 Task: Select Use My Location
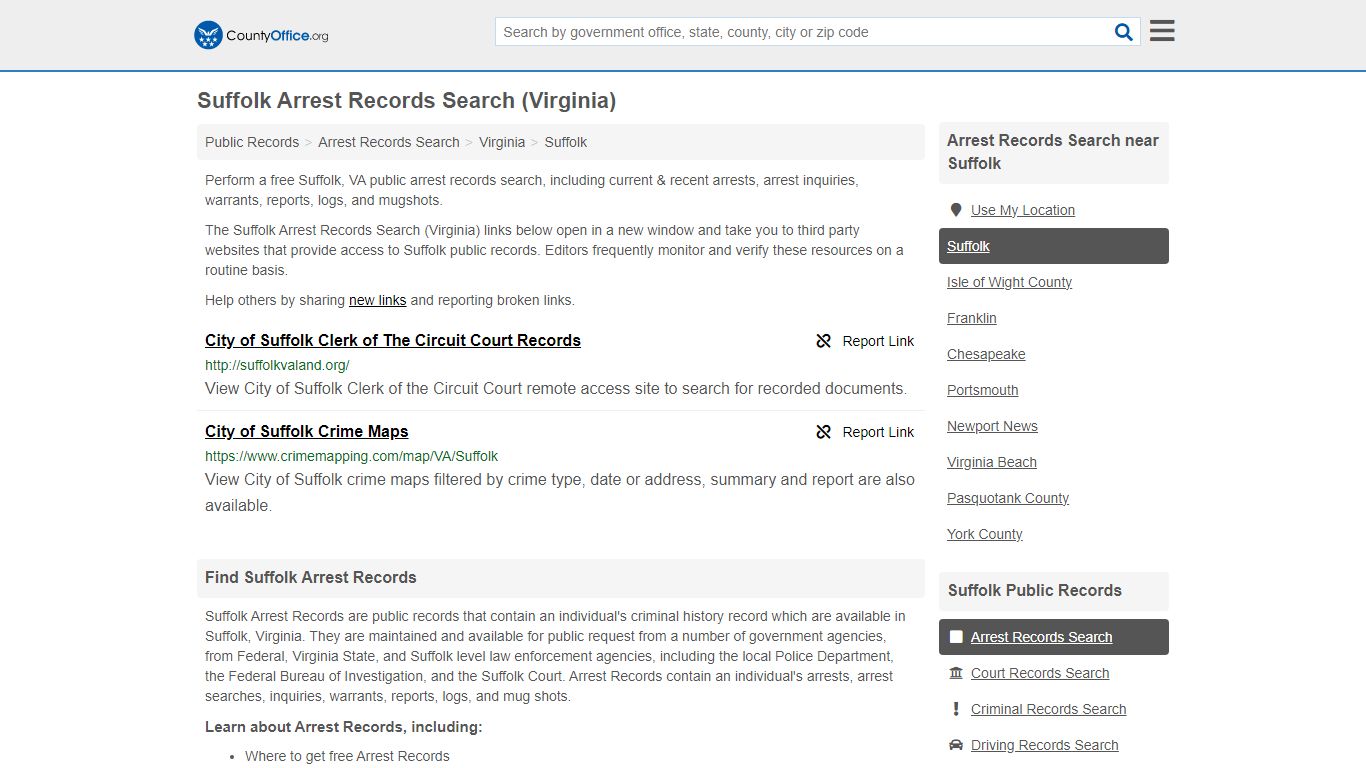(1023, 210)
